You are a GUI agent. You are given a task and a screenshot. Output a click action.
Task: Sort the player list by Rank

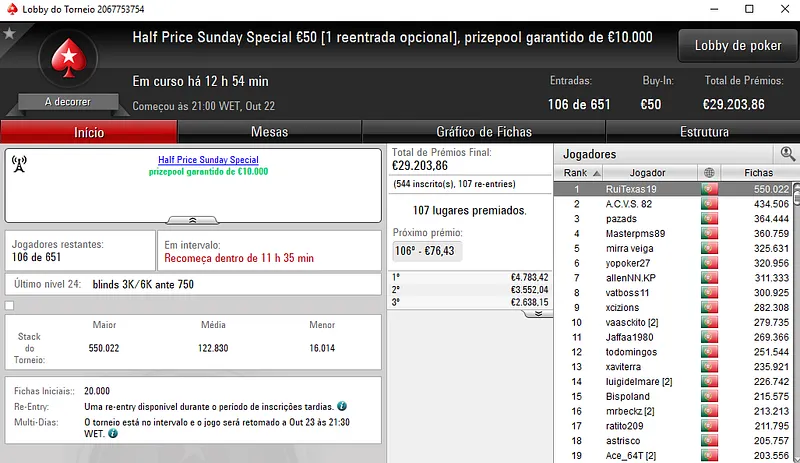pos(575,173)
